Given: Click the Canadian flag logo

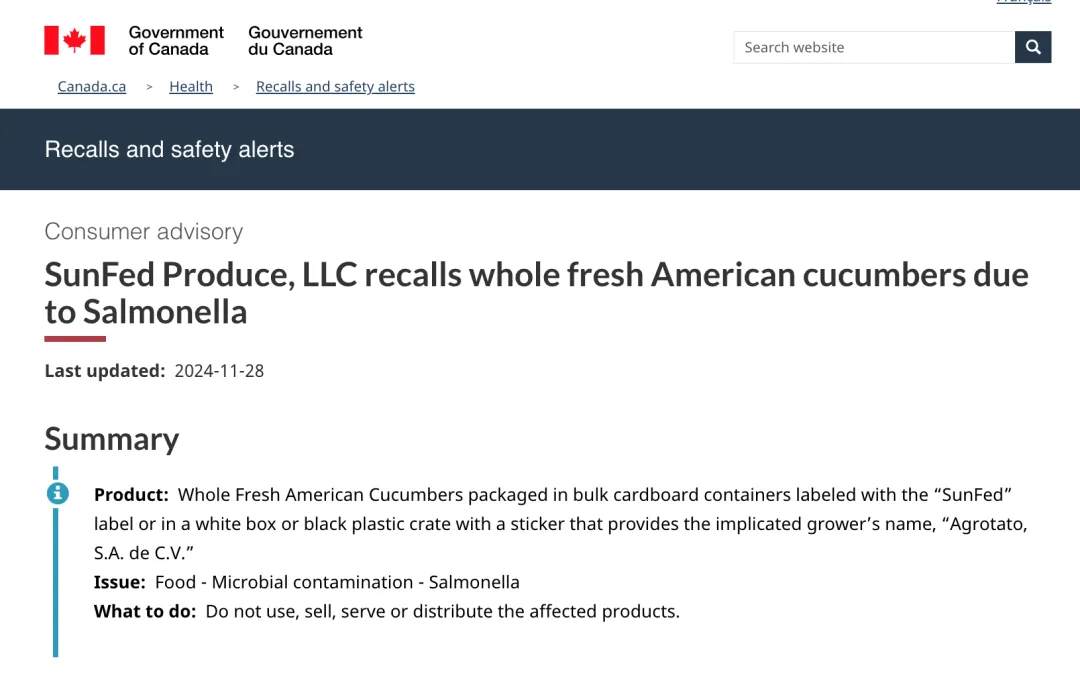Looking at the screenshot, I should [74, 41].
